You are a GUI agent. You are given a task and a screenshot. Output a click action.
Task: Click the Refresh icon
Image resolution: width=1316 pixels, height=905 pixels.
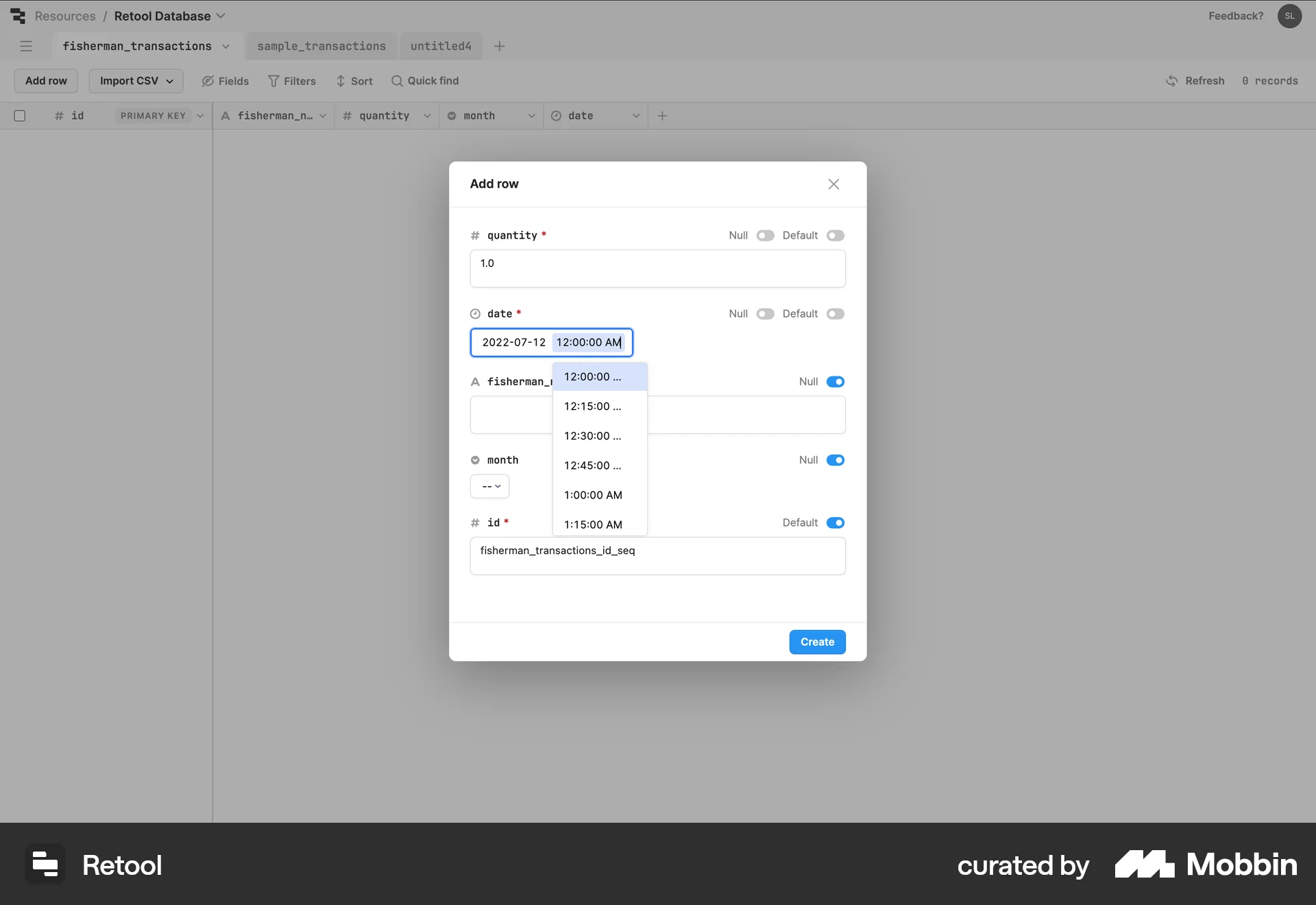(x=1172, y=81)
